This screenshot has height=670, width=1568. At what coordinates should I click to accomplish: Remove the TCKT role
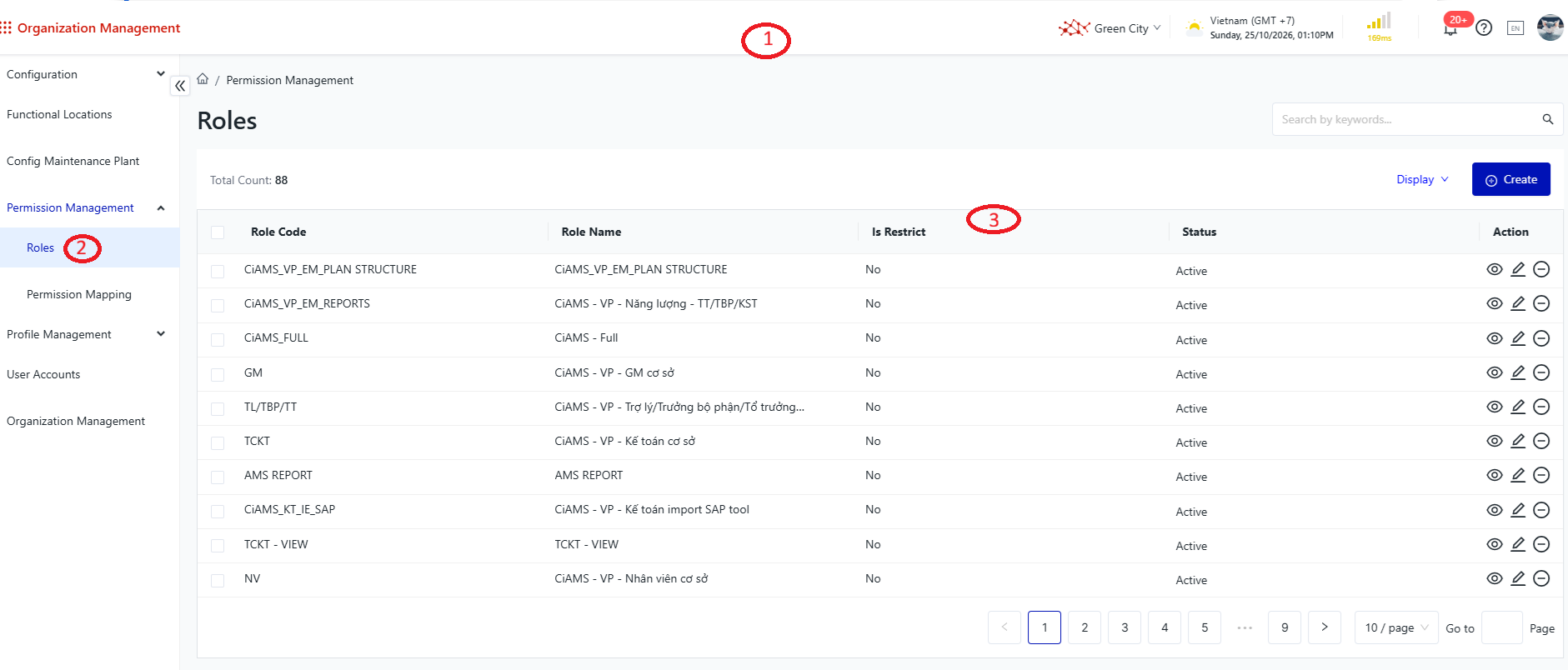click(1541, 441)
